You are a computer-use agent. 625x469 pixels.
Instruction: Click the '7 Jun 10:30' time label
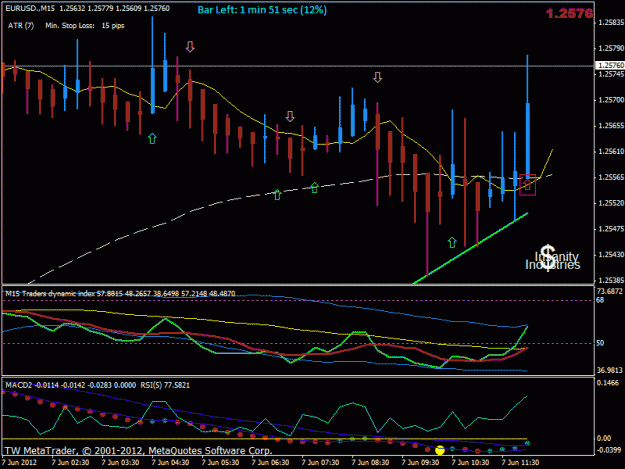coord(470,463)
